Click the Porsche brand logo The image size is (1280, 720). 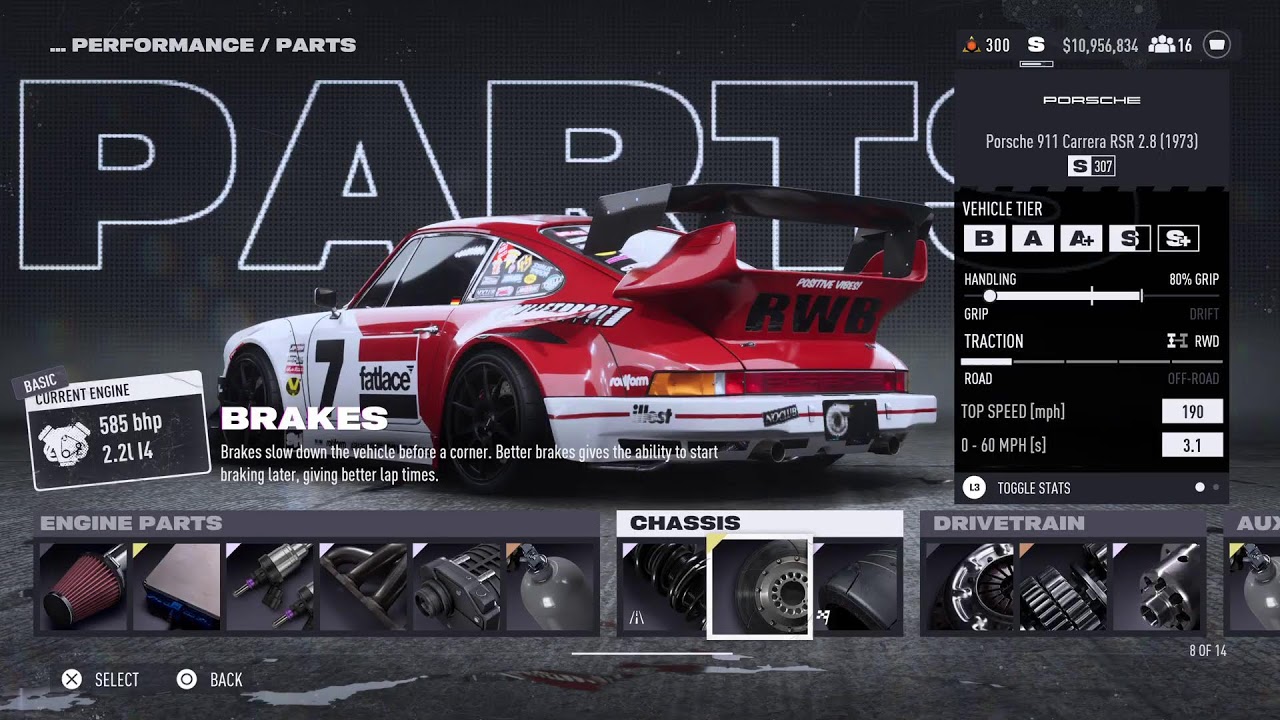pyautogui.click(x=1092, y=100)
